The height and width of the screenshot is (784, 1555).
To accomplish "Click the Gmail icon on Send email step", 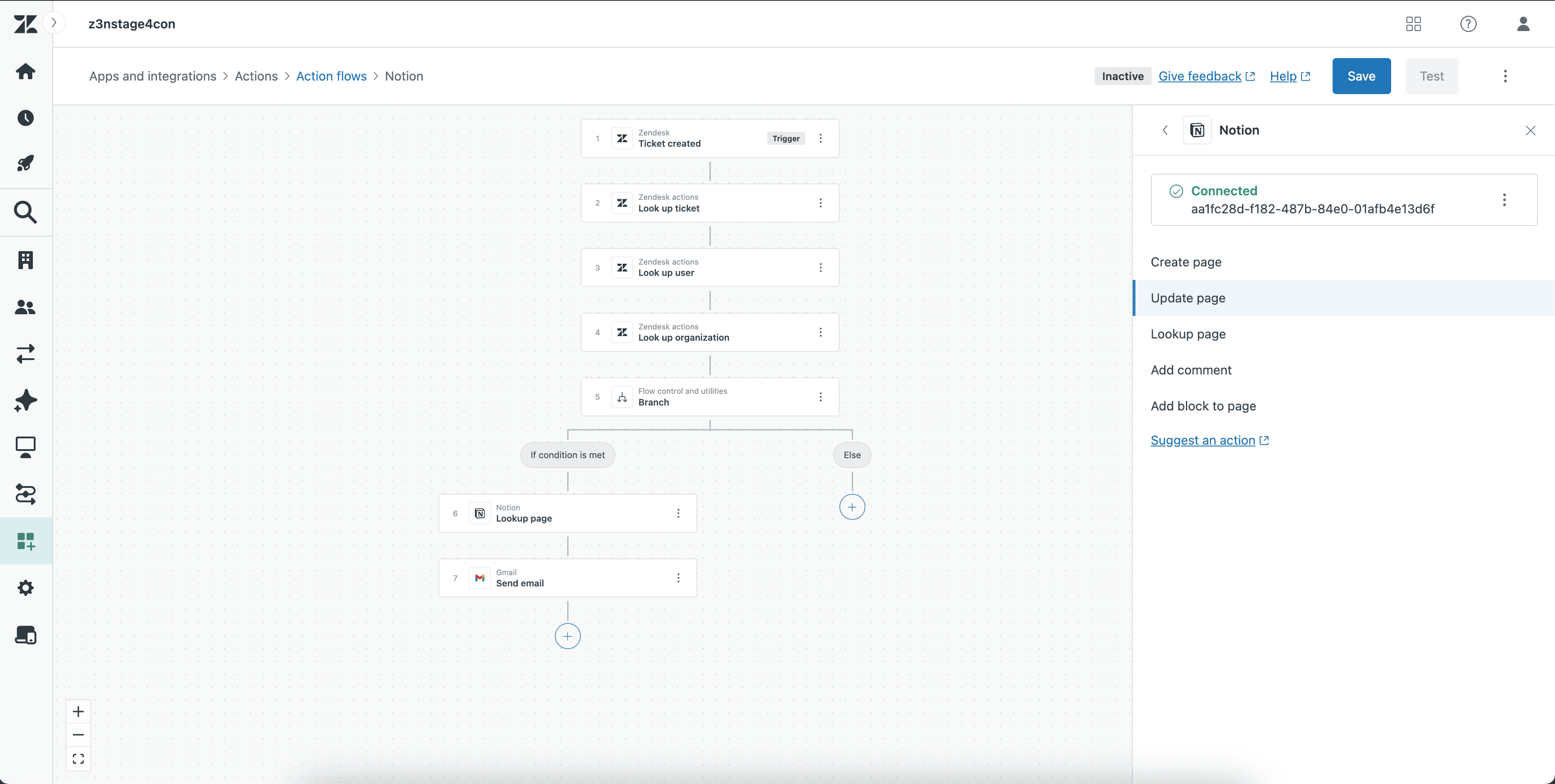I will point(479,578).
